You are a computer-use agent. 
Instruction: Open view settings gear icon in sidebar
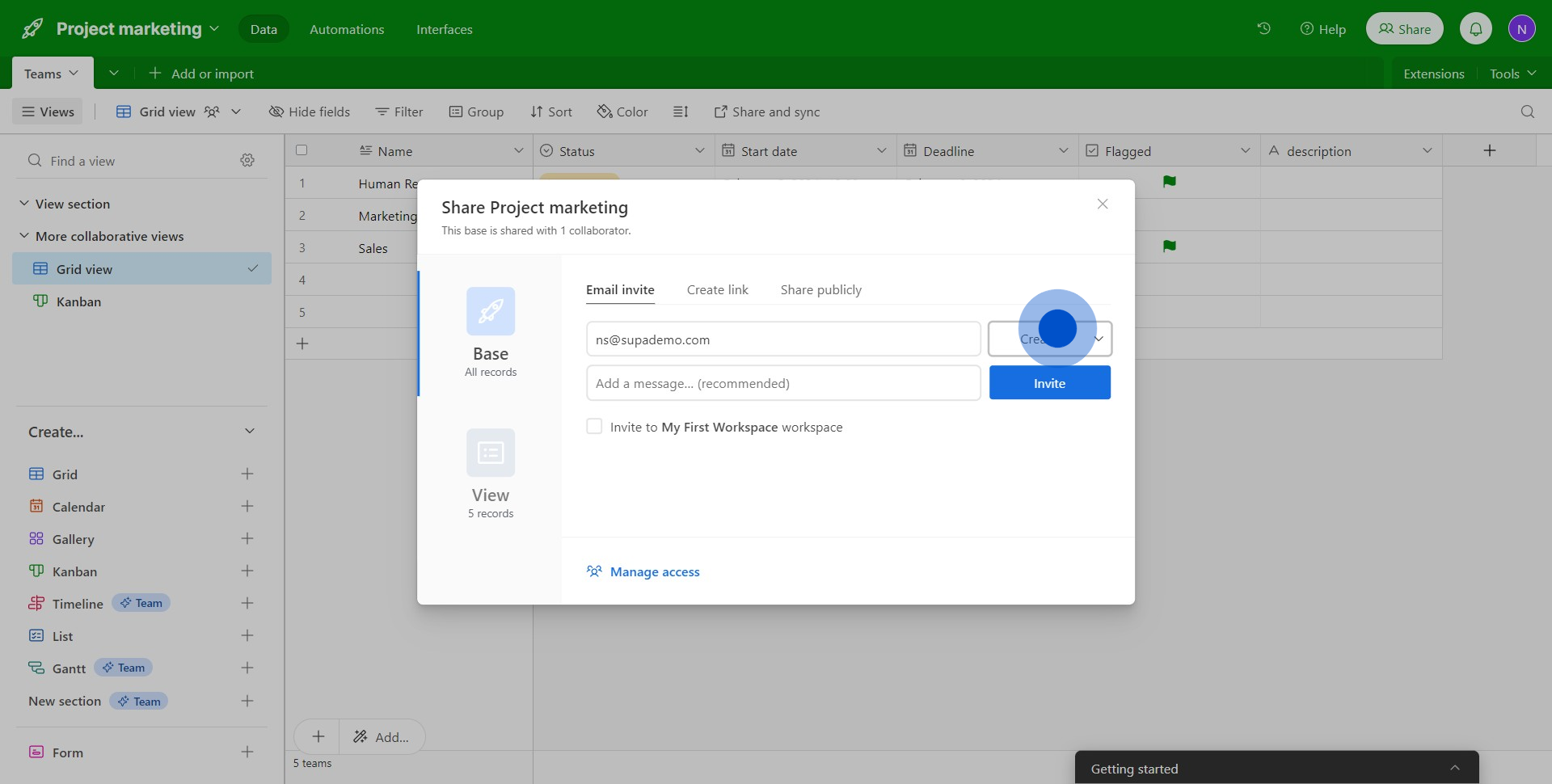click(247, 161)
